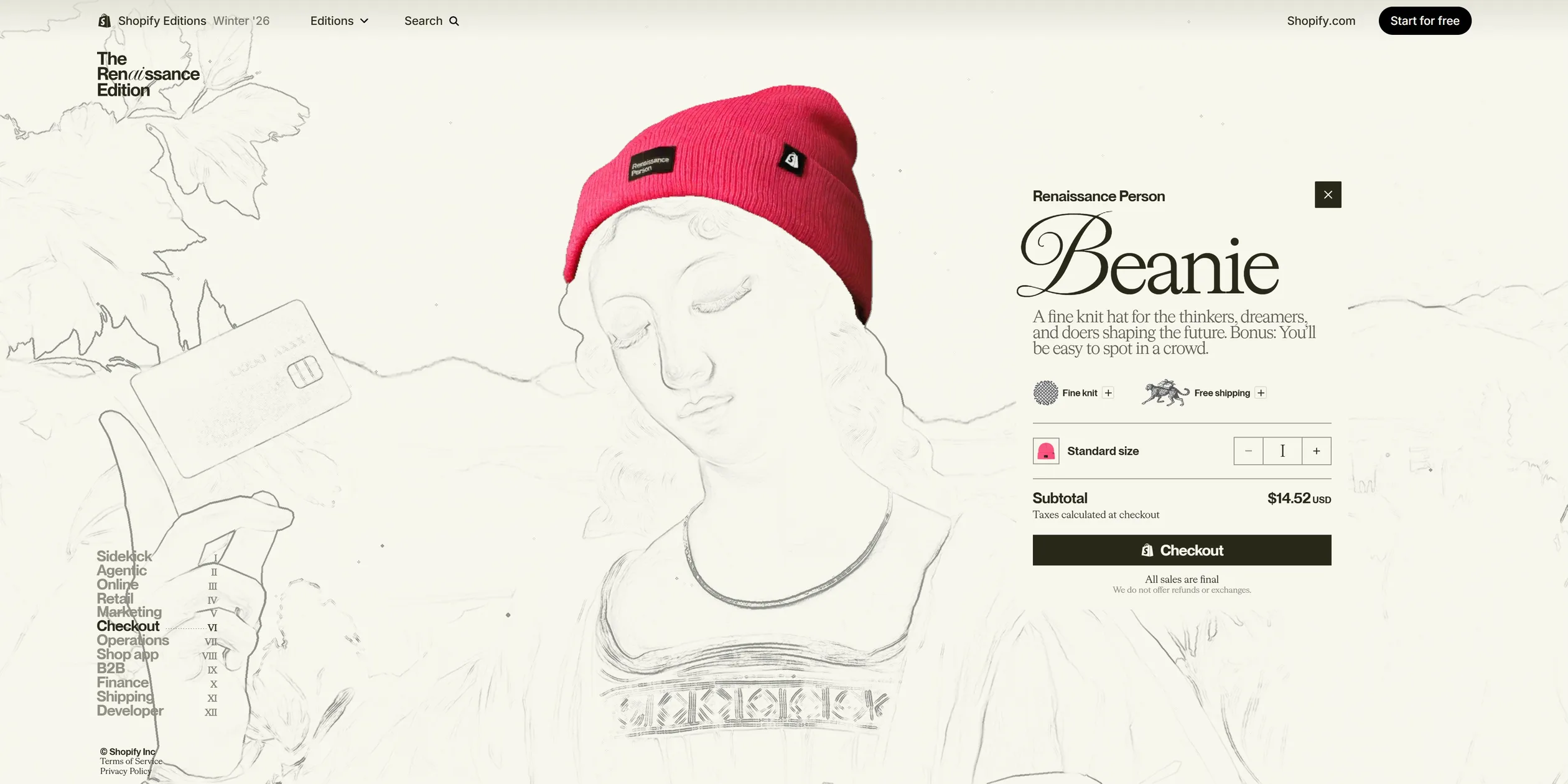1568x784 pixels.
Task: Click the Free shipping cheetah icon
Action: [x=1165, y=393]
